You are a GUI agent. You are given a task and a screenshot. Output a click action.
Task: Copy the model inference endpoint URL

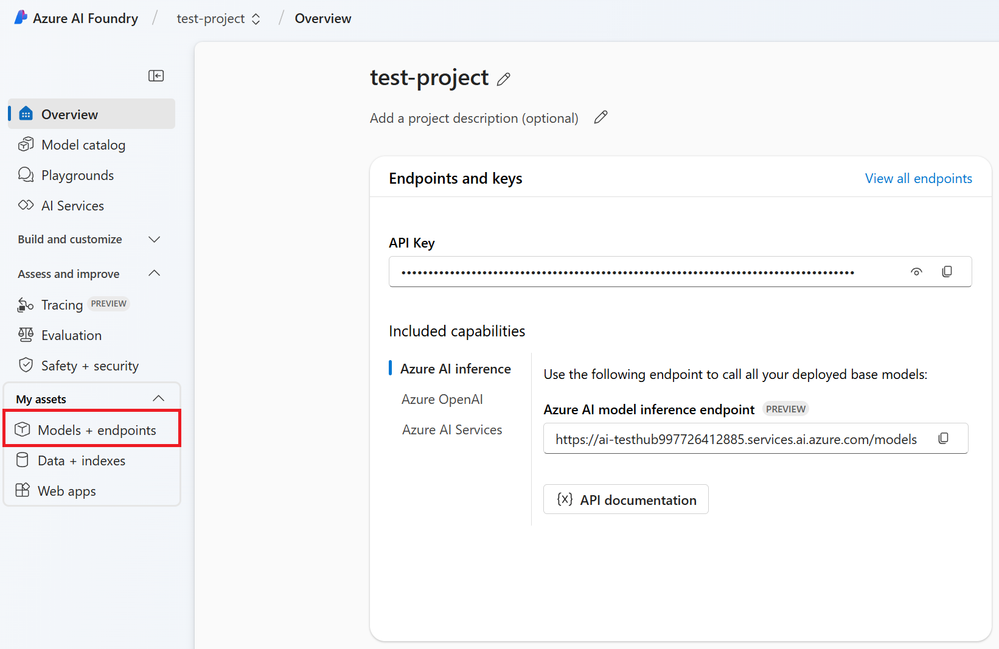coord(943,439)
